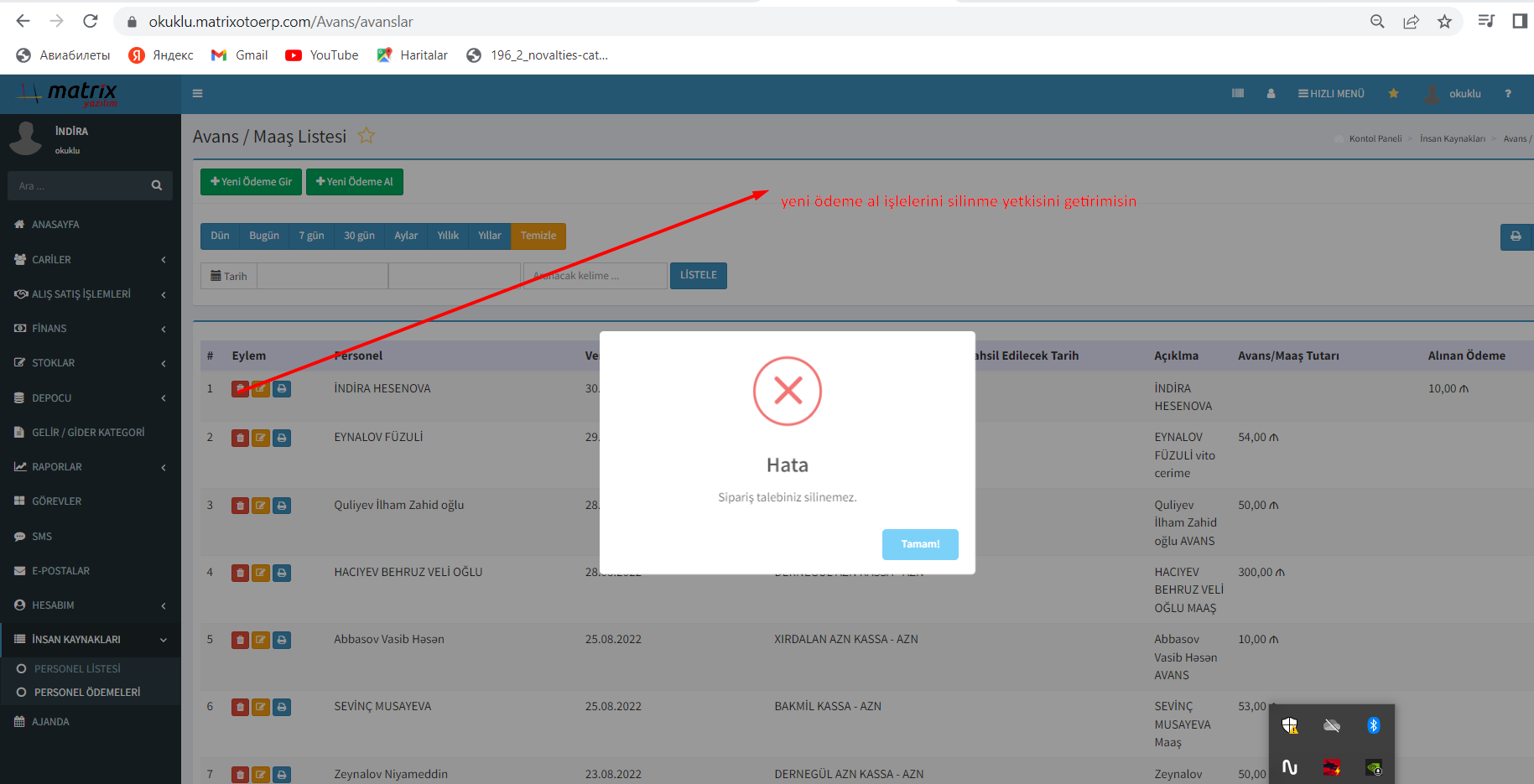
Task: Click the Yeni Ödeme Gir button
Action: [251, 182]
